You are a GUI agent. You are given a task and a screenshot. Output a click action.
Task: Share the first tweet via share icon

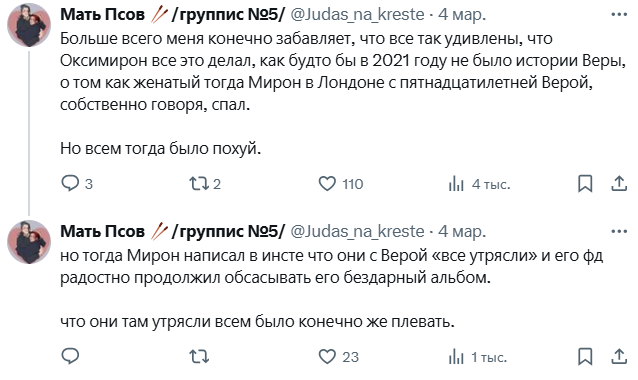[x=619, y=183]
